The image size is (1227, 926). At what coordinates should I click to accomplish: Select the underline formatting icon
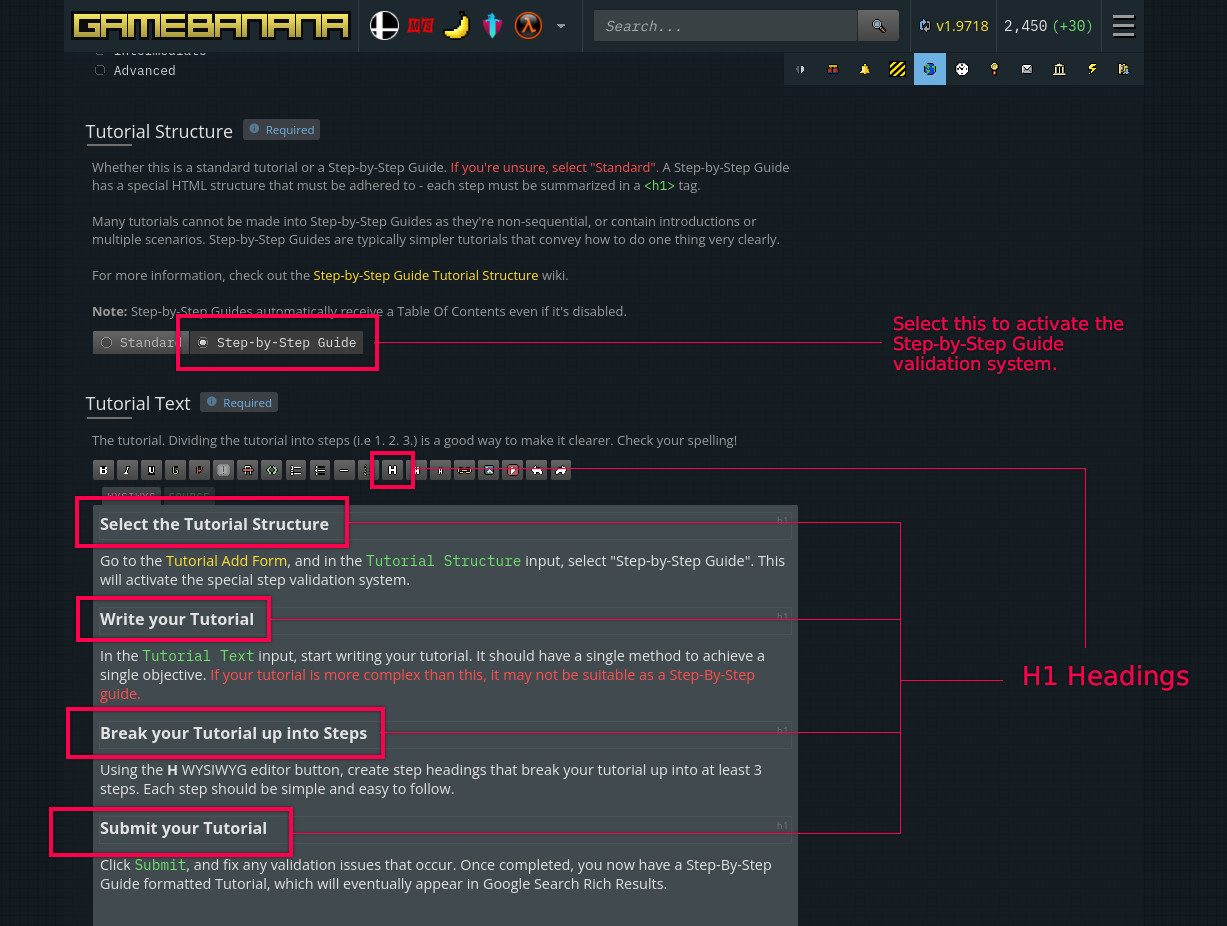[151, 470]
